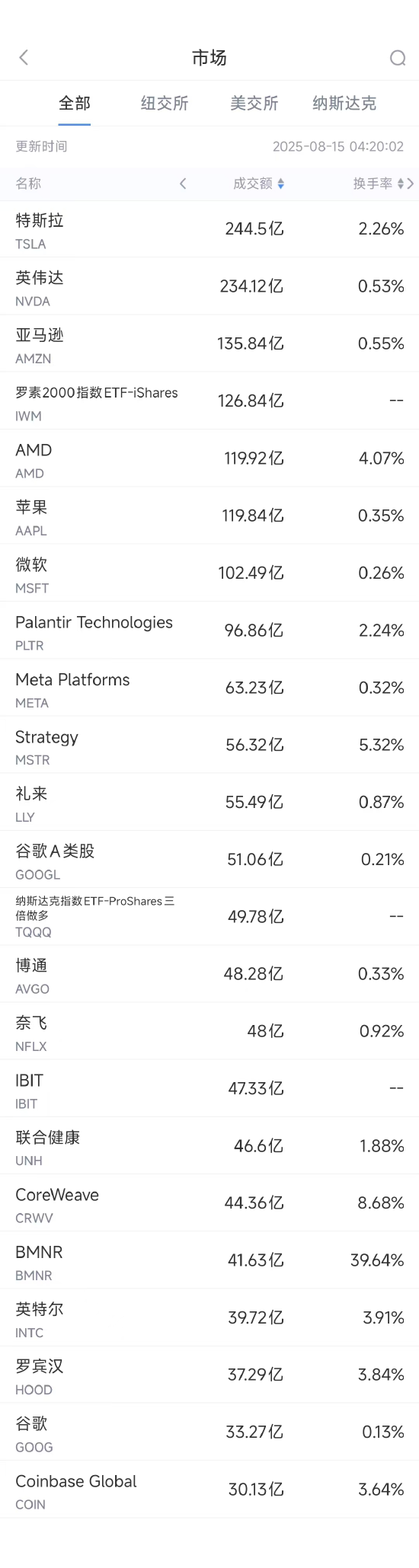Open the 苹果 AAPL stock row

[209, 516]
